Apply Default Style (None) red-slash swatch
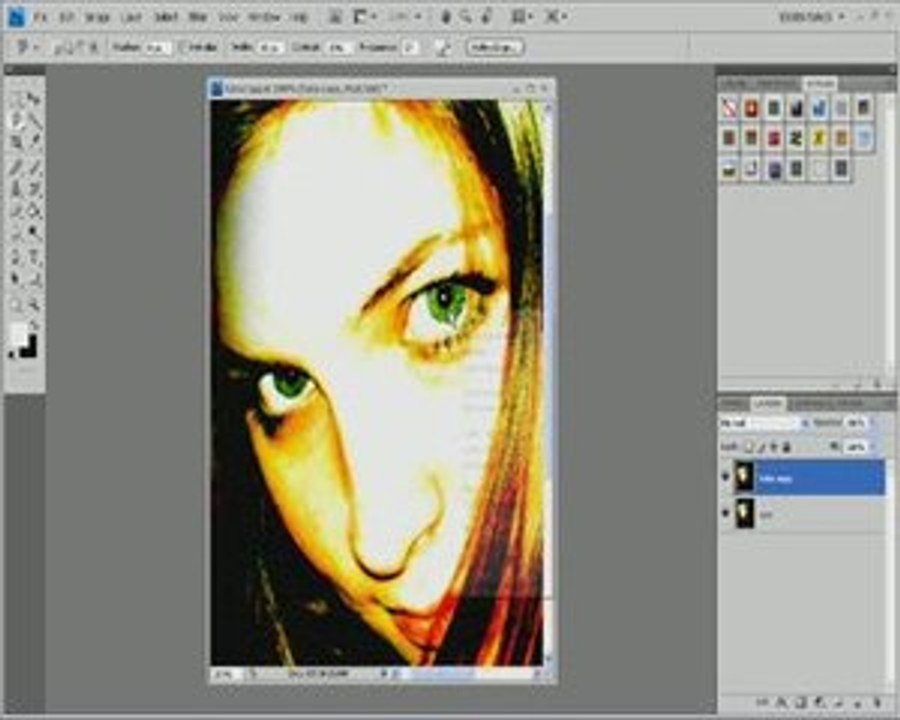This screenshot has height=720, width=900. [x=729, y=107]
